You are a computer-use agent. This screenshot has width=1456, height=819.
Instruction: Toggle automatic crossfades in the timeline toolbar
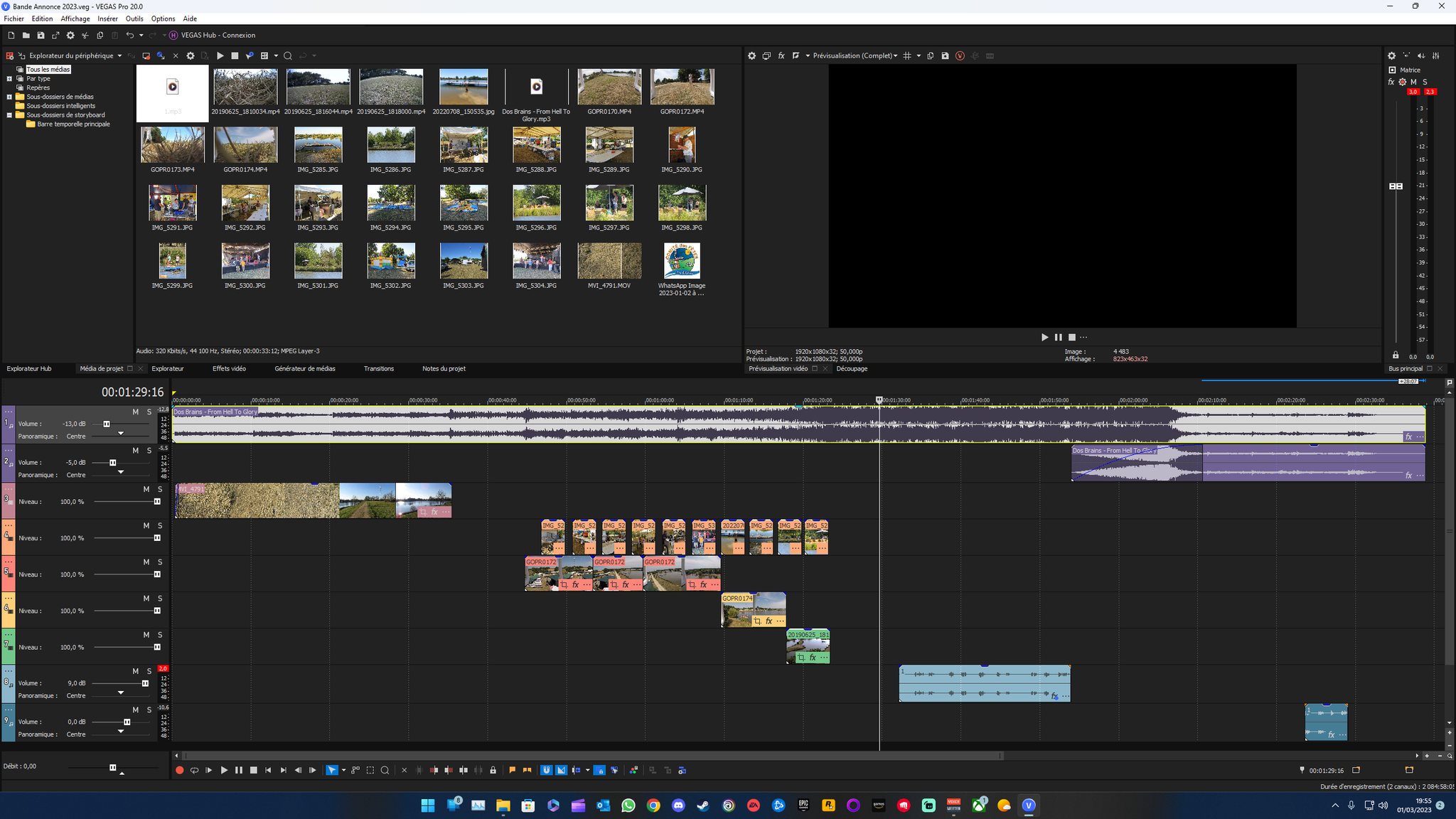click(x=561, y=770)
